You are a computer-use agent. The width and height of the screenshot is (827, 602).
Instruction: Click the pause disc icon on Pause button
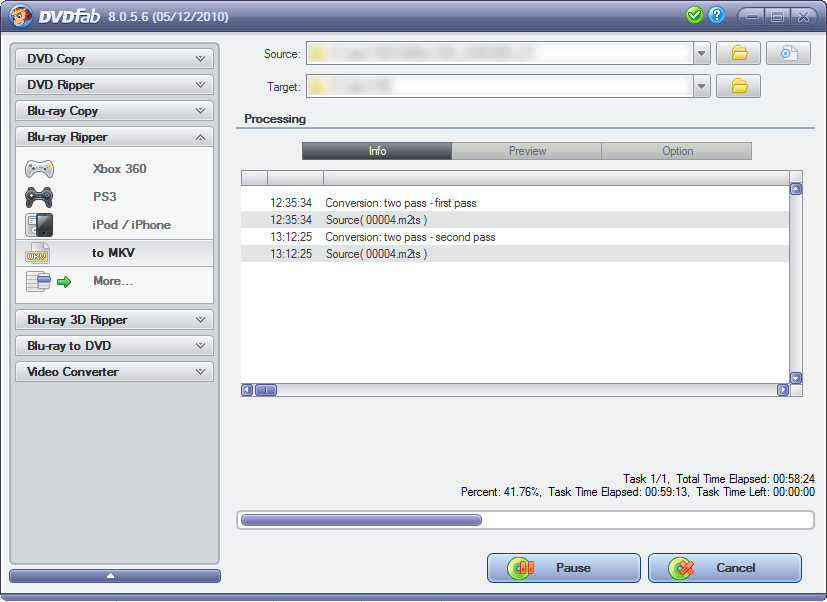click(521, 568)
